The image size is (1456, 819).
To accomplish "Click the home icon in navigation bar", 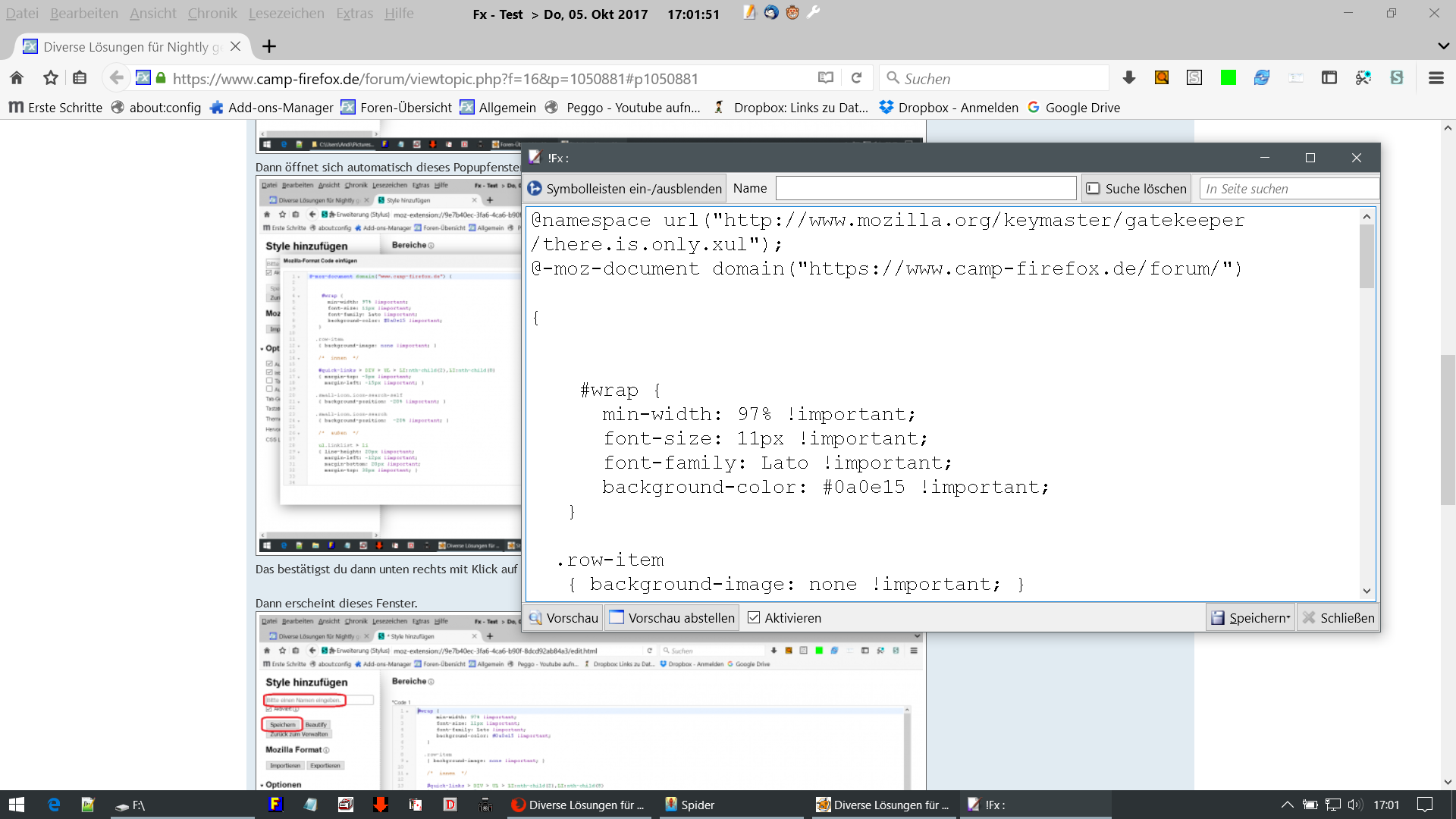I will point(17,78).
